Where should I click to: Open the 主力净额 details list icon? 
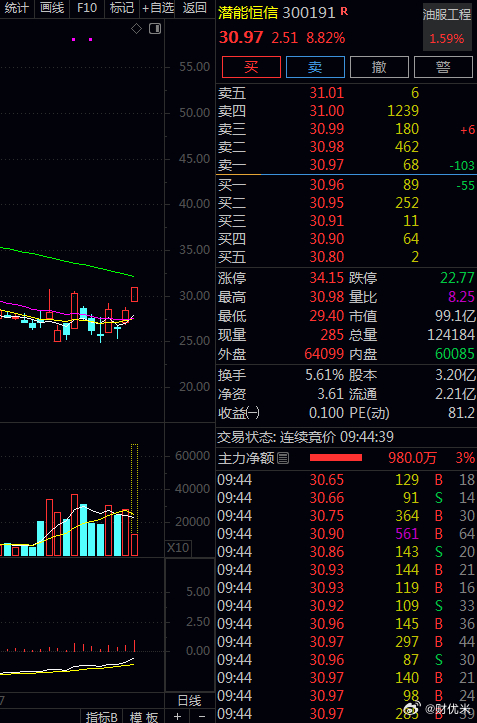click(x=283, y=458)
